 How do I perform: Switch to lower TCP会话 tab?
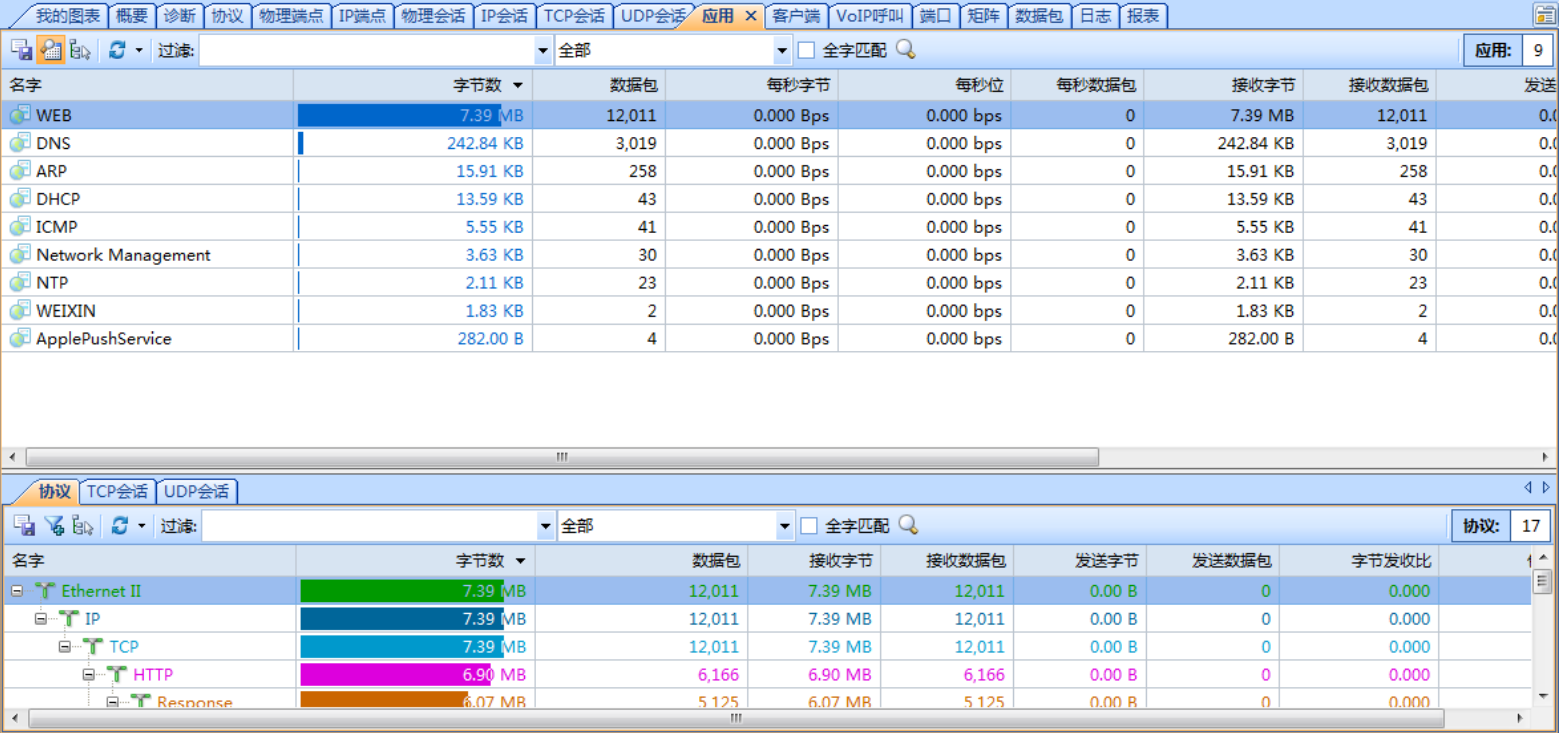click(117, 491)
